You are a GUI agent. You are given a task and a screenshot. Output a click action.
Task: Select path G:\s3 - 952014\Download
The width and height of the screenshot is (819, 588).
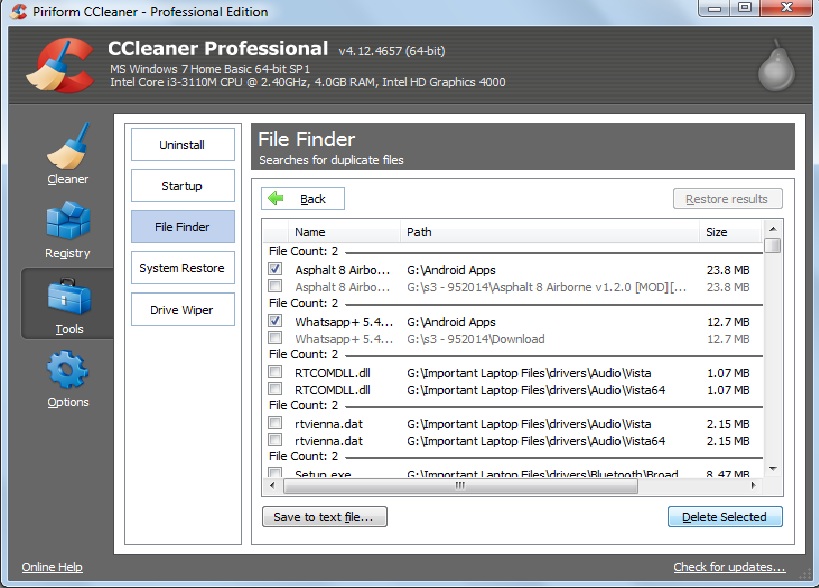point(476,339)
